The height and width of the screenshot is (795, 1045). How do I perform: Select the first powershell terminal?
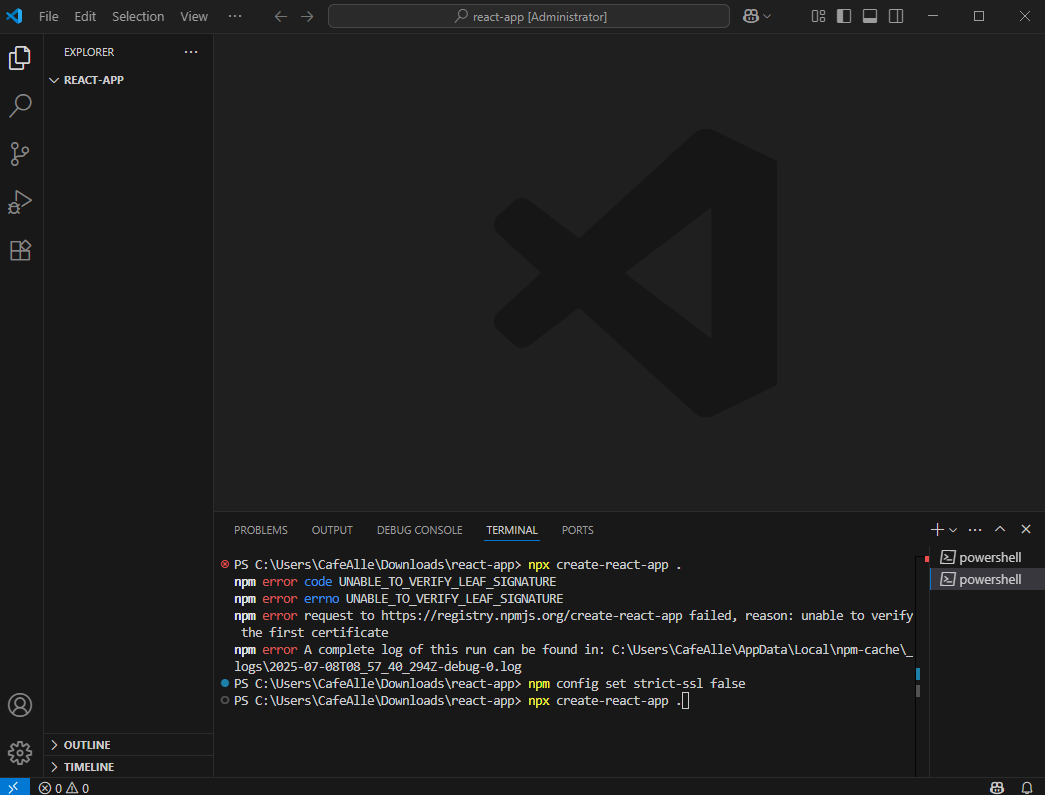pyautogui.click(x=986, y=557)
